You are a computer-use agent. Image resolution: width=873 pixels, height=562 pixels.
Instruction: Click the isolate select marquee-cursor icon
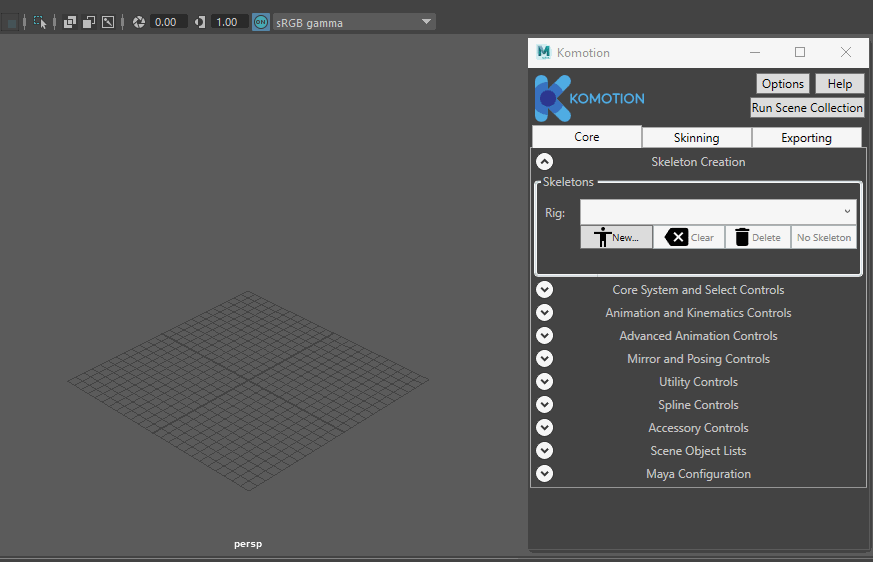click(x=40, y=22)
